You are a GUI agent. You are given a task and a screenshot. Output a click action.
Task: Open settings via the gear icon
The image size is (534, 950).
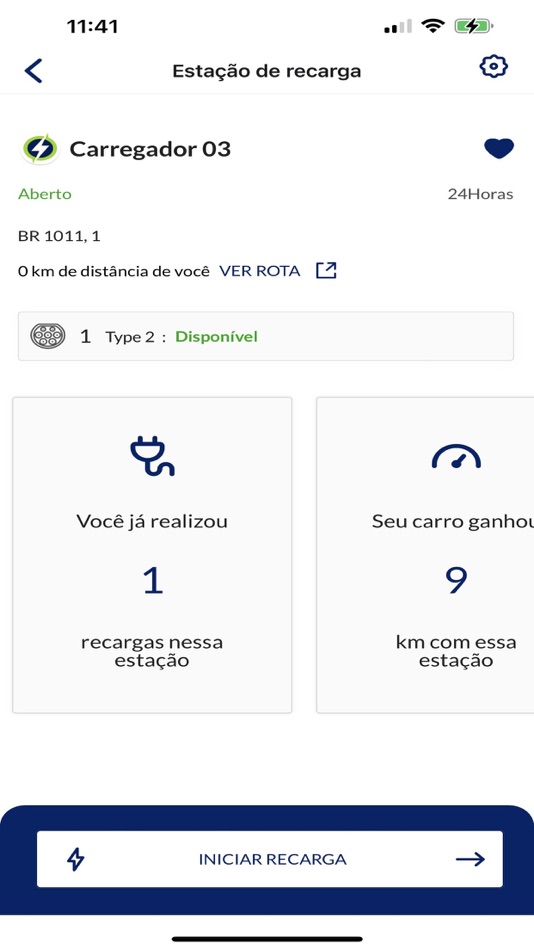point(493,67)
